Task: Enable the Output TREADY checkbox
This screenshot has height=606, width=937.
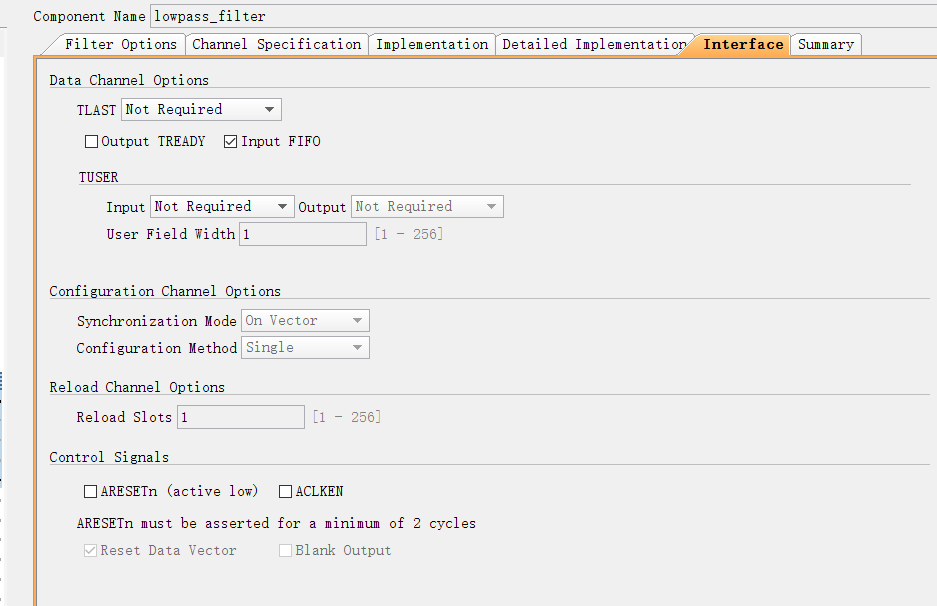Action: click(92, 142)
